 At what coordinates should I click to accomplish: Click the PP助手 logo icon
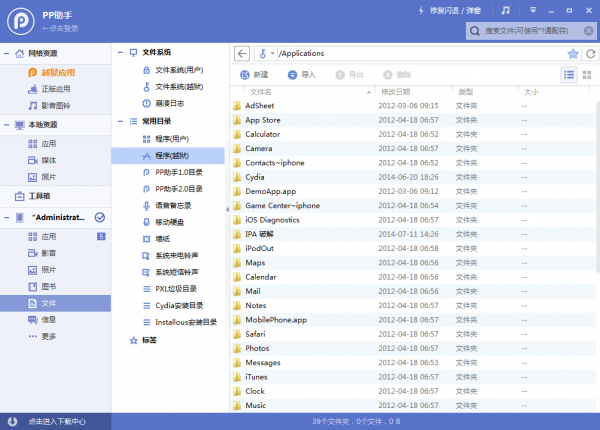pyautogui.click(x=21, y=21)
